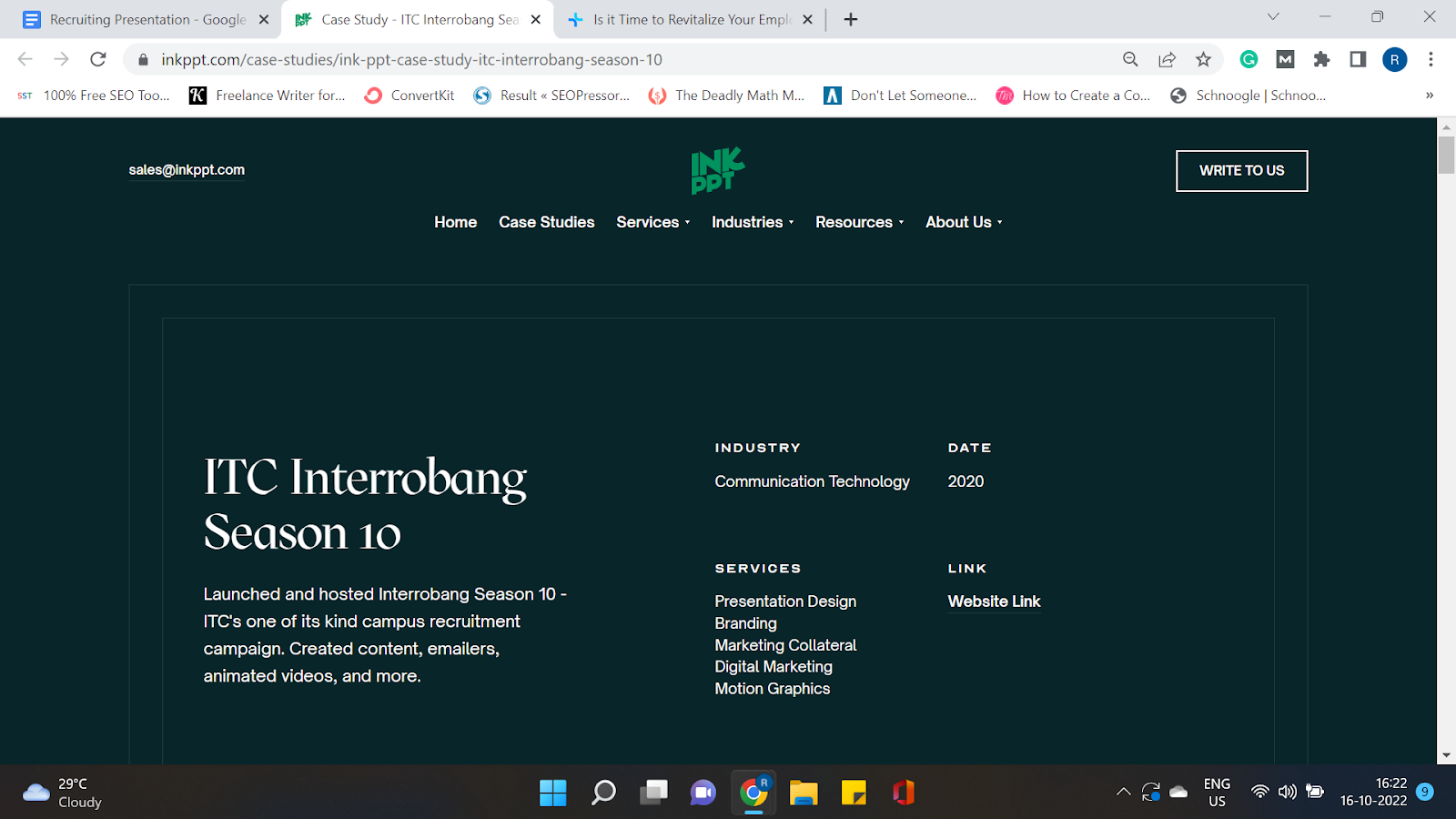Click scrollbar down arrow
Screen dimensions: 1456x819
[x=1446, y=755]
